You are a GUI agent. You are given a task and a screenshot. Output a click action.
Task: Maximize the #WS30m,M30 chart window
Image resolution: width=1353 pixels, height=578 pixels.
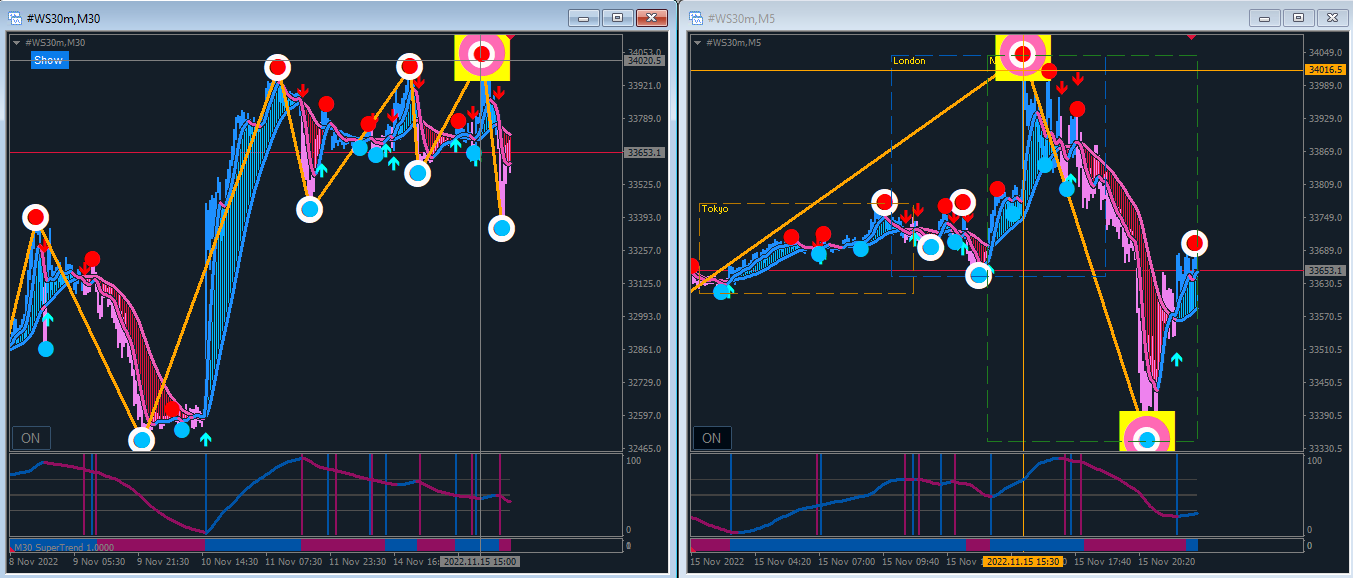point(617,18)
